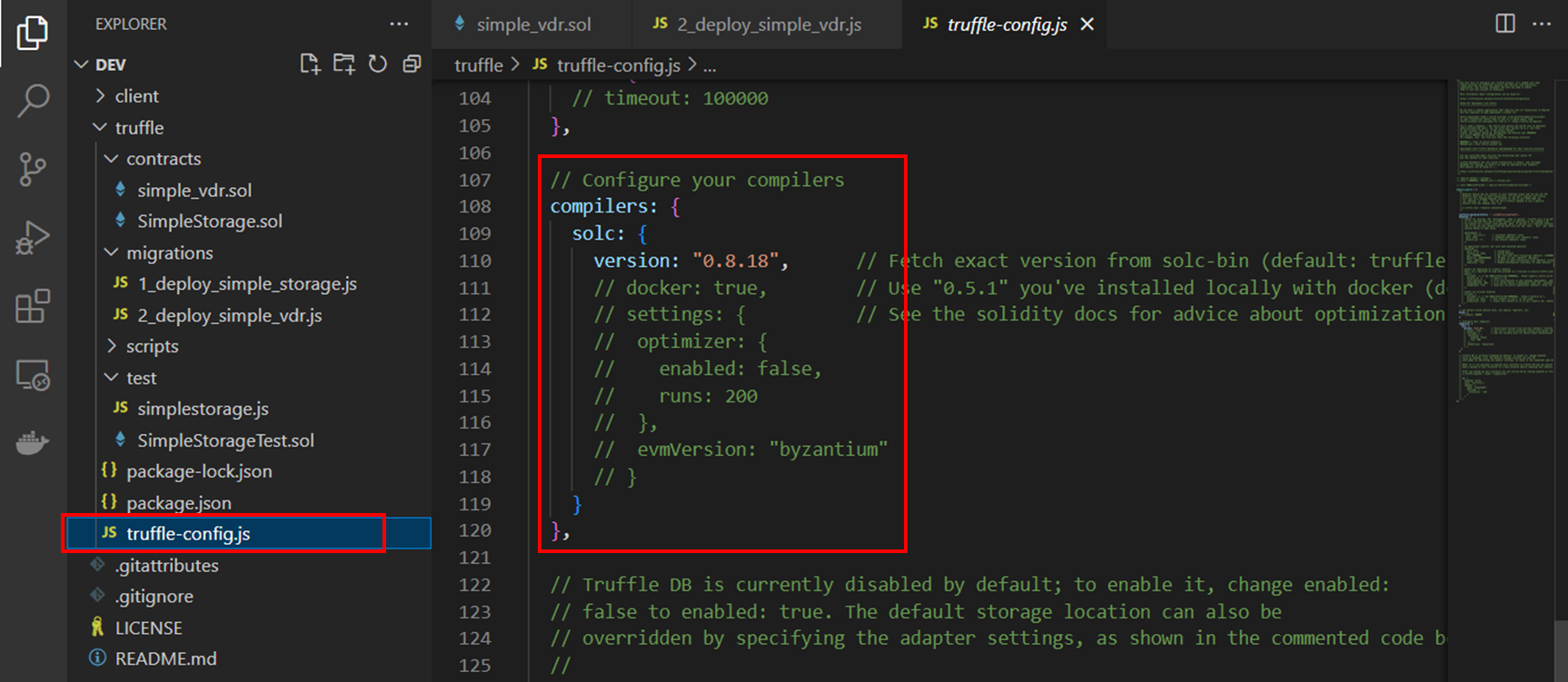Click "enabled: false," commented line
Viewport: 1568px width, 682px height.
coord(708,369)
